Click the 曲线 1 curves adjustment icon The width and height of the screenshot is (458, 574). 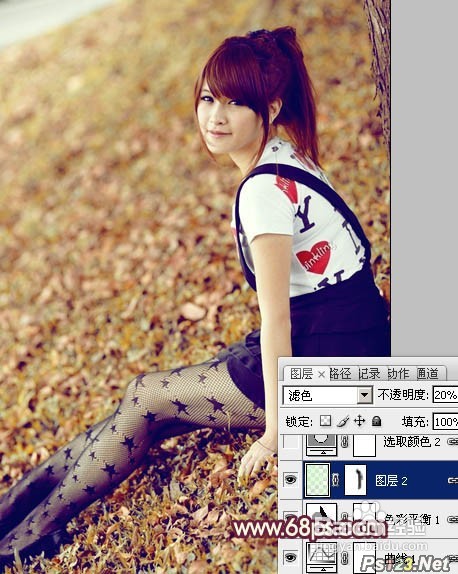tap(321, 557)
